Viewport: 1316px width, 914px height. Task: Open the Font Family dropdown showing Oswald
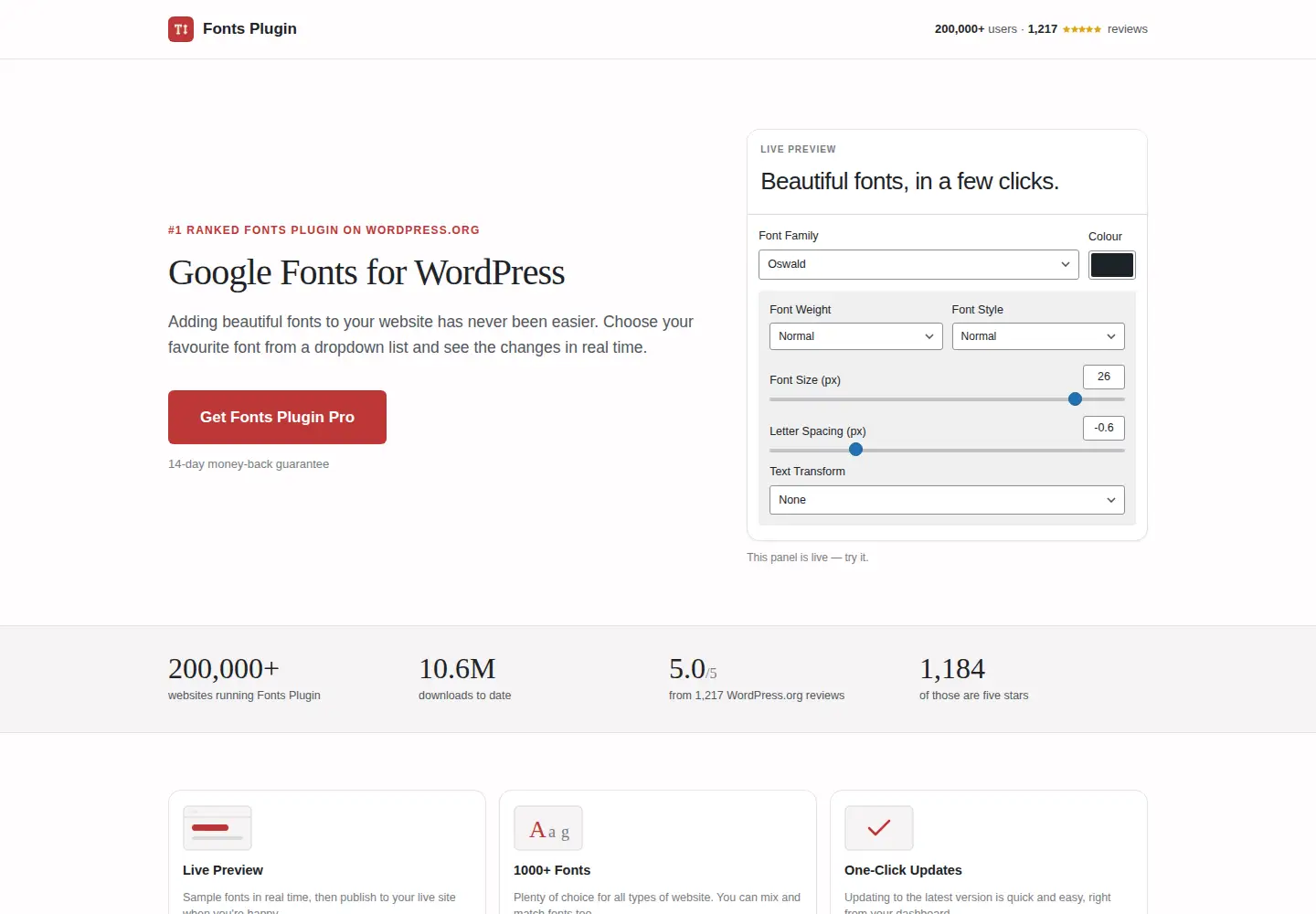(x=918, y=264)
